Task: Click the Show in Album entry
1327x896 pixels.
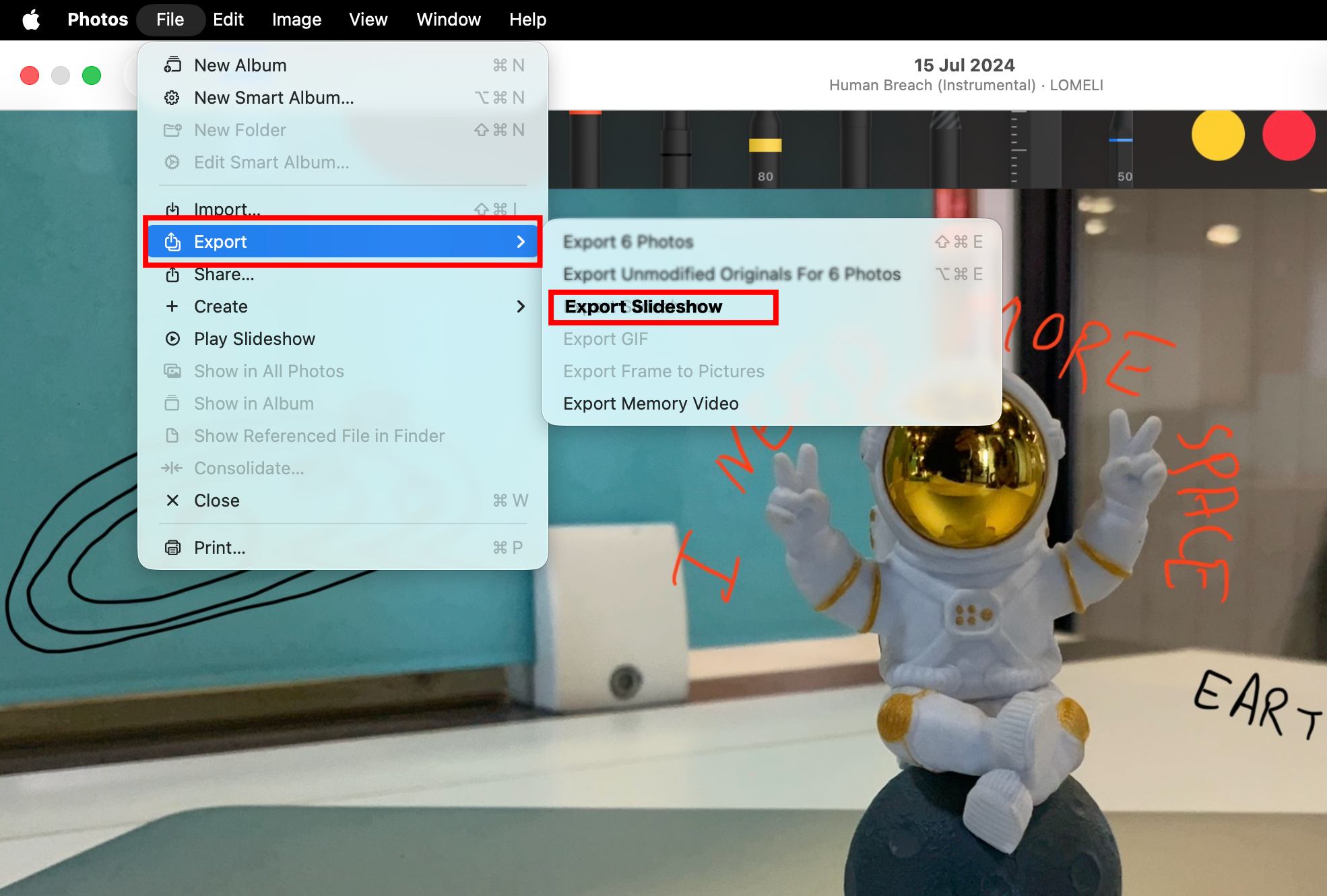Action: point(343,404)
